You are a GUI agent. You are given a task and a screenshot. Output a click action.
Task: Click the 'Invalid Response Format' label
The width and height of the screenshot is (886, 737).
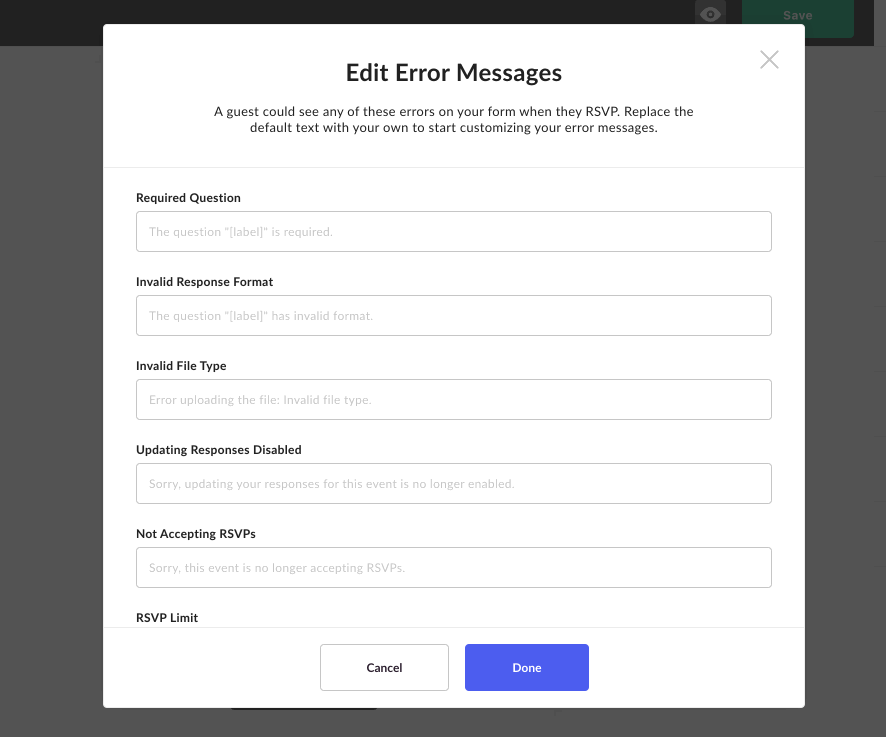[205, 281]
